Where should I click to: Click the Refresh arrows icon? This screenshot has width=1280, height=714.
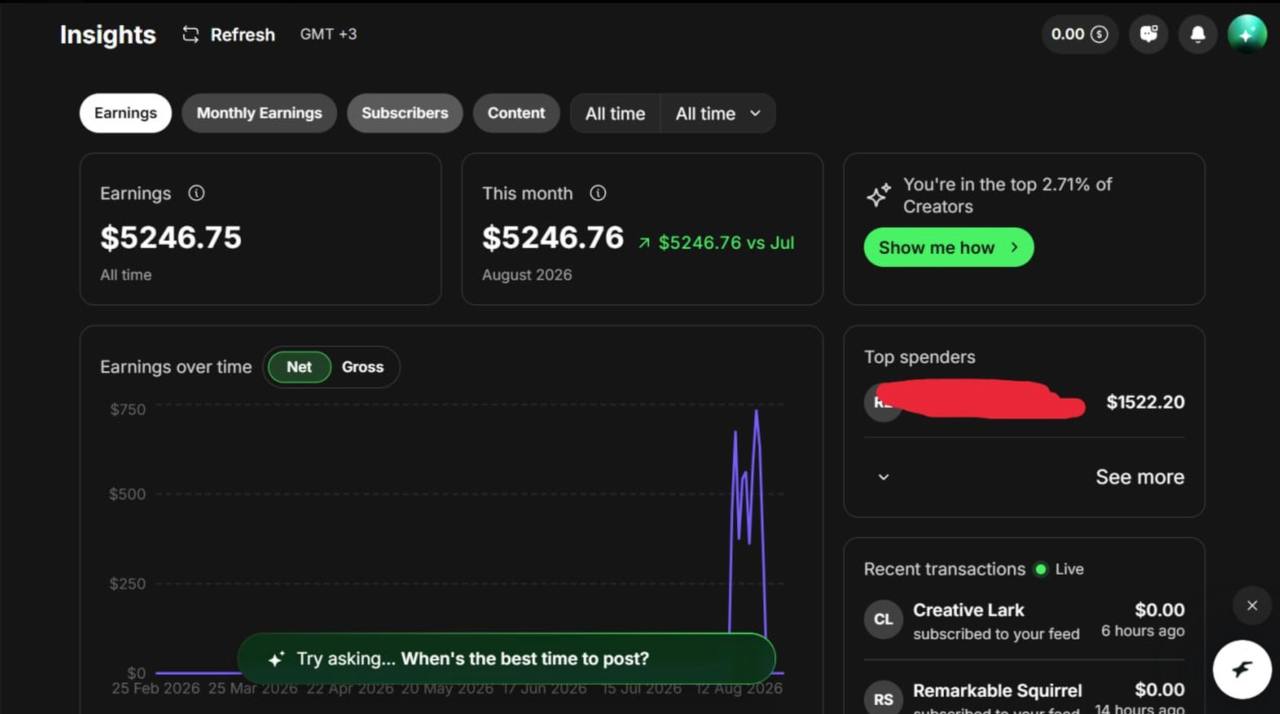190,34
